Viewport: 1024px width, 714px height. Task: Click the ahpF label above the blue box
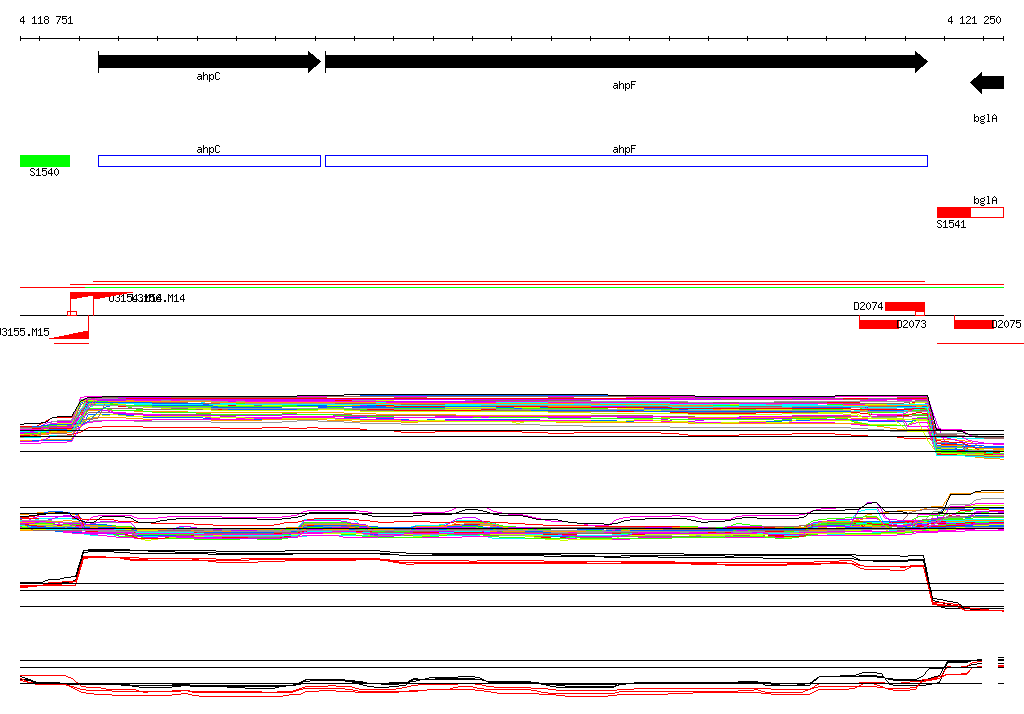624,150
